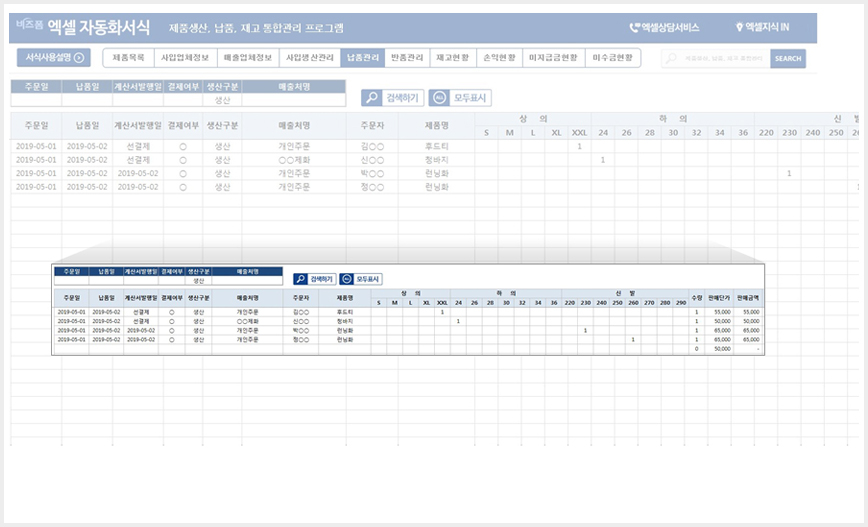Click the 모두표시 label on the main sheet
Viewport: 868px width, 527px height.
[x=470, y=98]
